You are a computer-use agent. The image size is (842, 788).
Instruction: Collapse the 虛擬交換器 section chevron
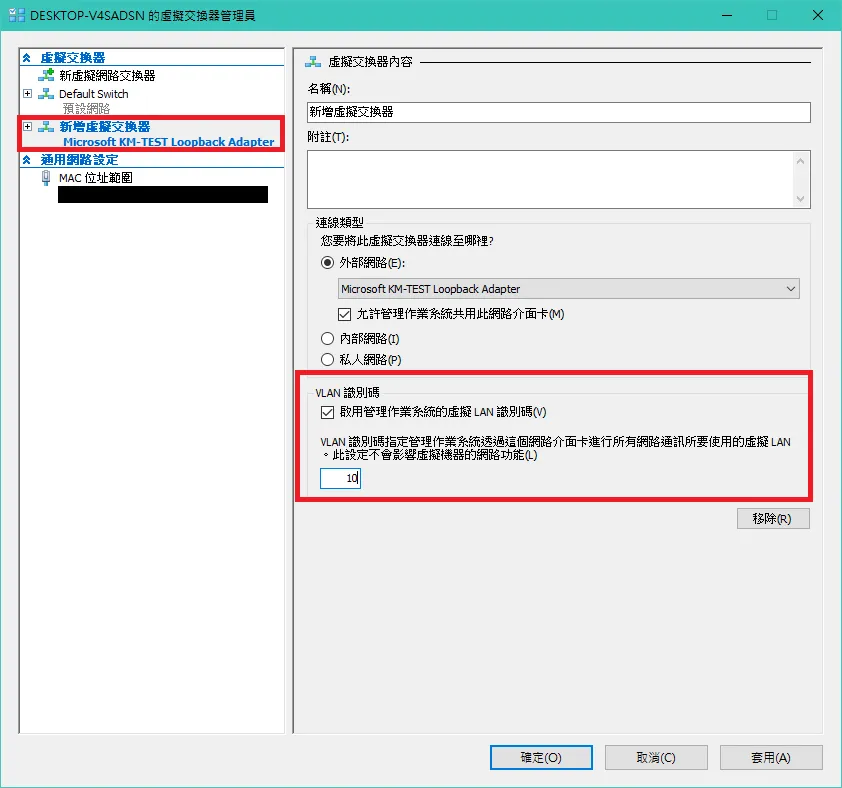click(x=26, y=57)
